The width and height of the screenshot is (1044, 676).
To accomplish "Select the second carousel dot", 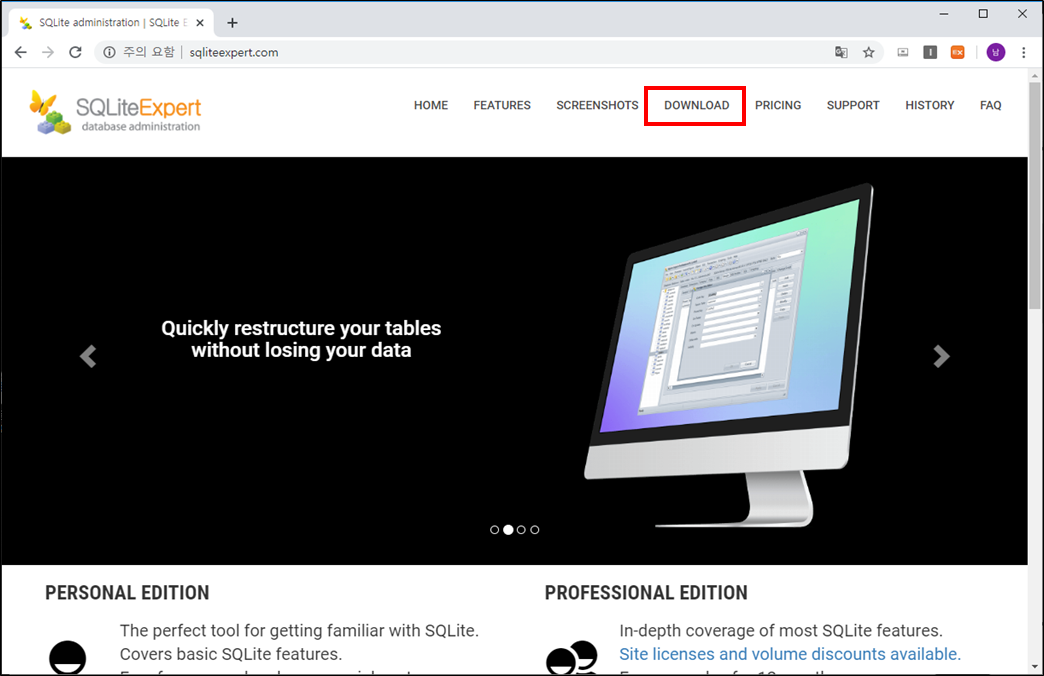I will [x=508, y=529].
